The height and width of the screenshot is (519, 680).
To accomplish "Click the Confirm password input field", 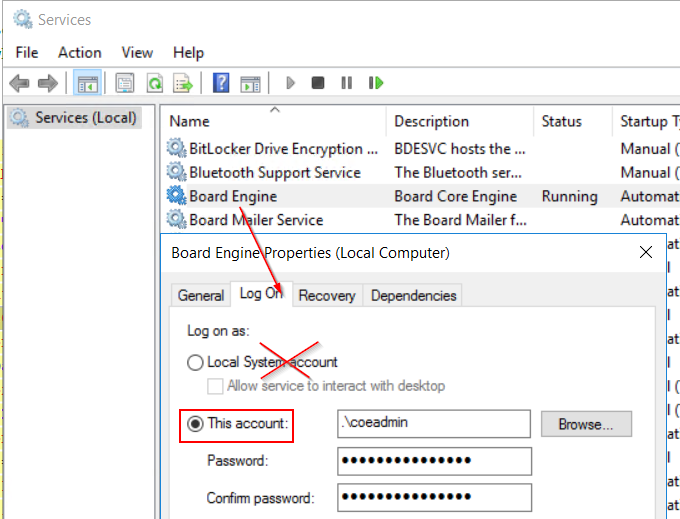I will pos(434,498).
